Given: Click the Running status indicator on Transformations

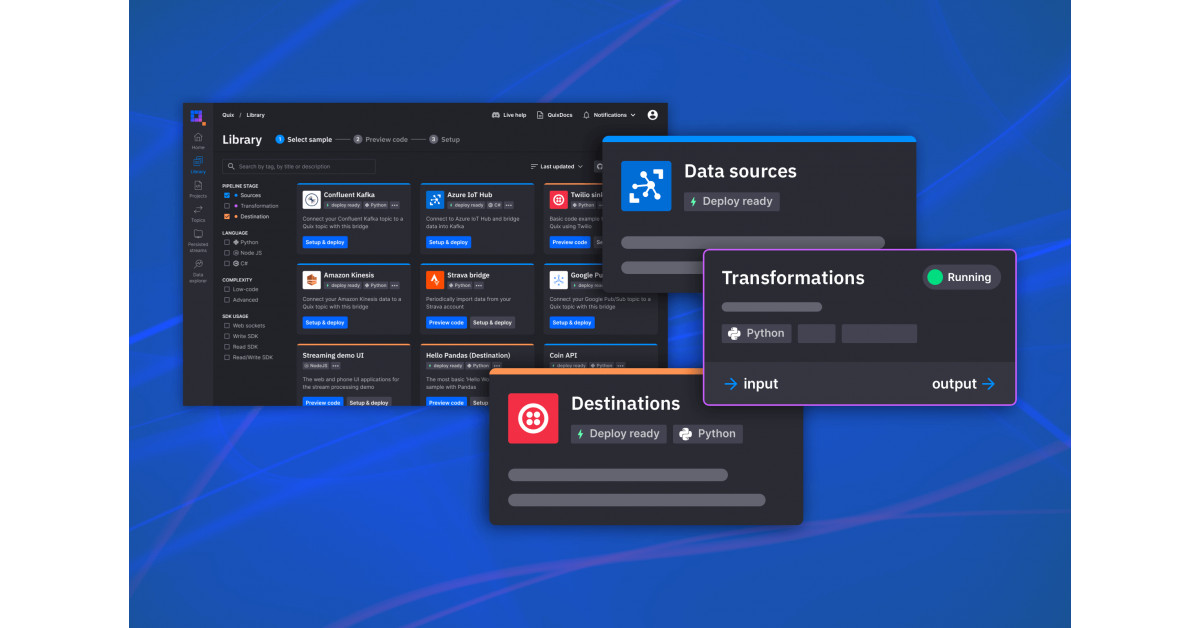Looking at the screenshot, I should [x=960, y=278].
